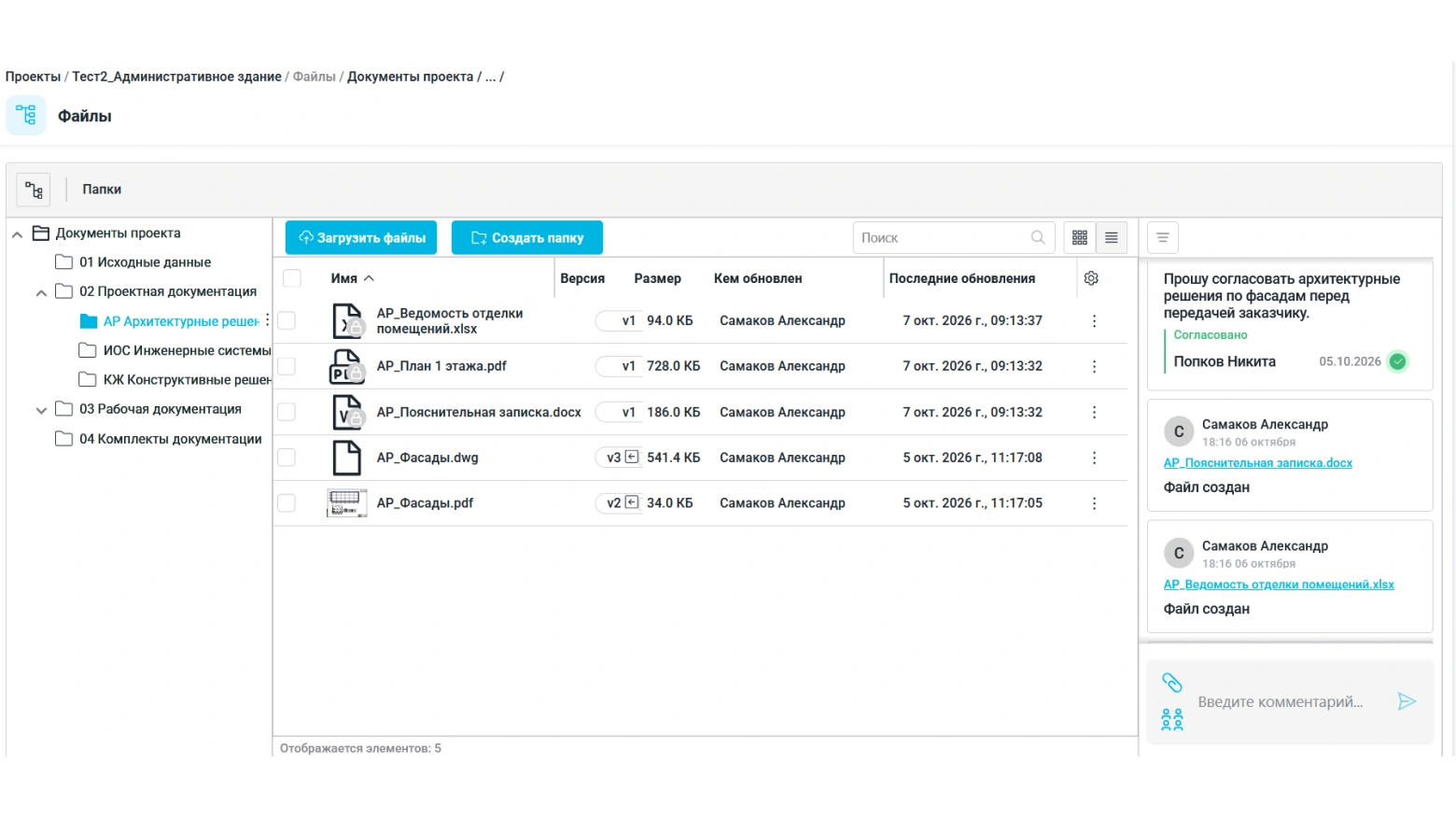The height and width of the screenshot is (819, 1456).
Task: Switch to list view of files
Action: tap(1112, 237)
